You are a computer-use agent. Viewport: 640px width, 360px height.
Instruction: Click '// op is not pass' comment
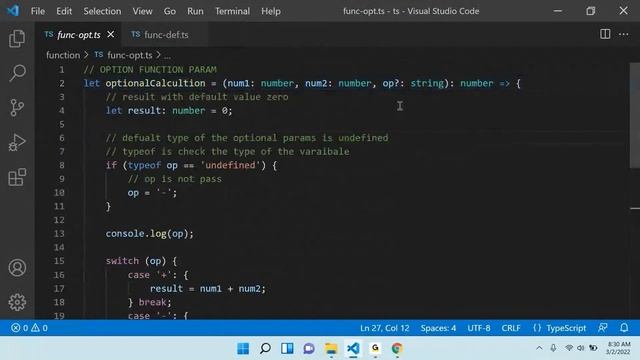[175, 179]
